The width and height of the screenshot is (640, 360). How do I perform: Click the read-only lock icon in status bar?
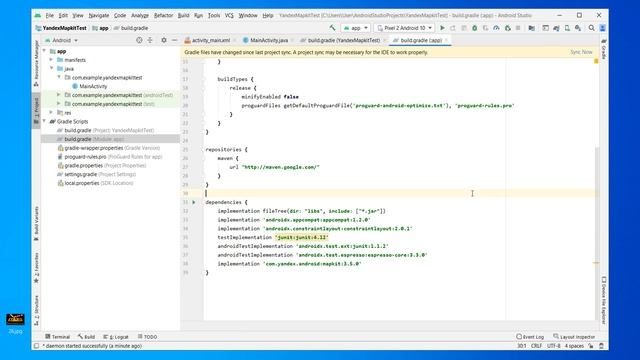coord(591,346)
